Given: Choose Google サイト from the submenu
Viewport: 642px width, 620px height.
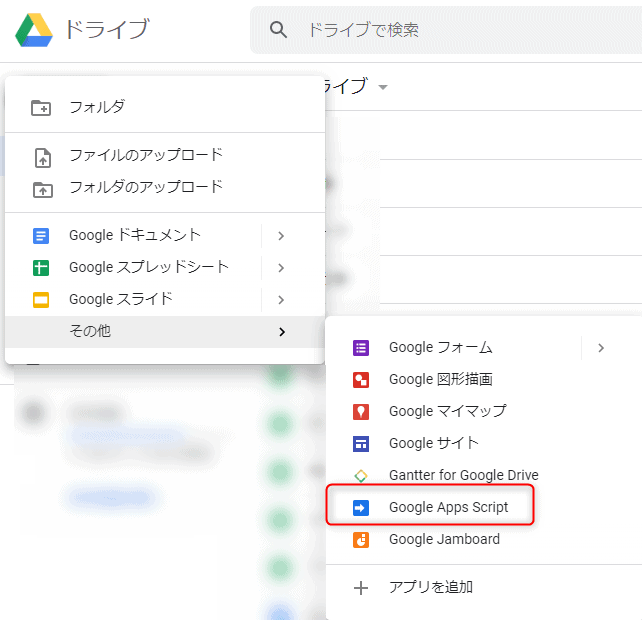Looking at the screenshot, I should (x=433, y=443).
